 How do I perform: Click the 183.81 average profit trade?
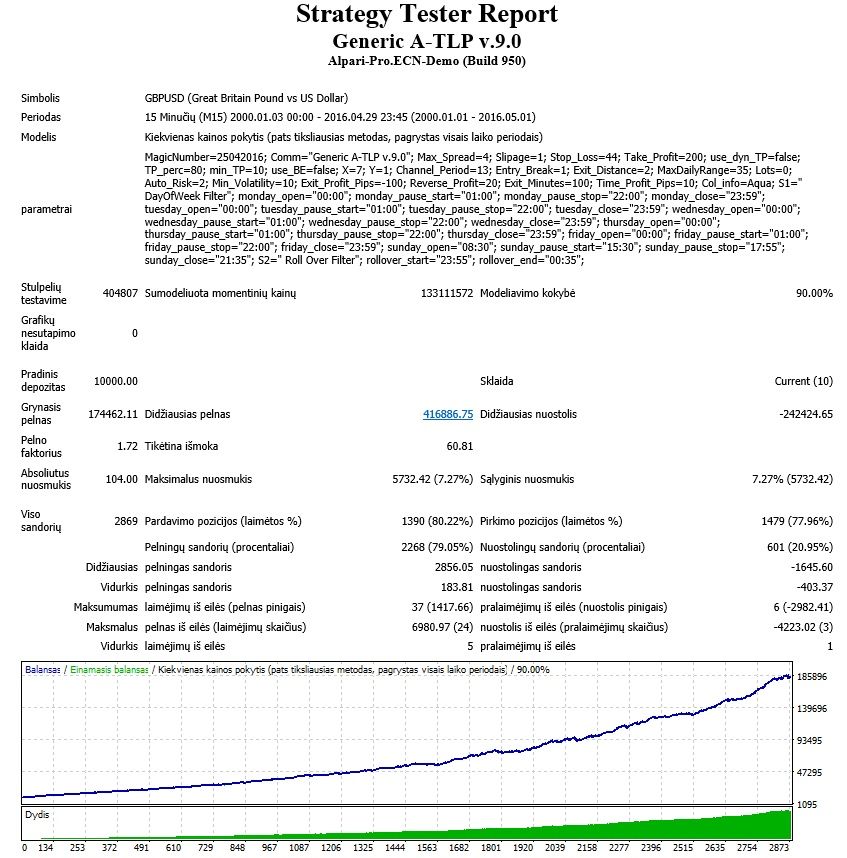click(457, 587)
